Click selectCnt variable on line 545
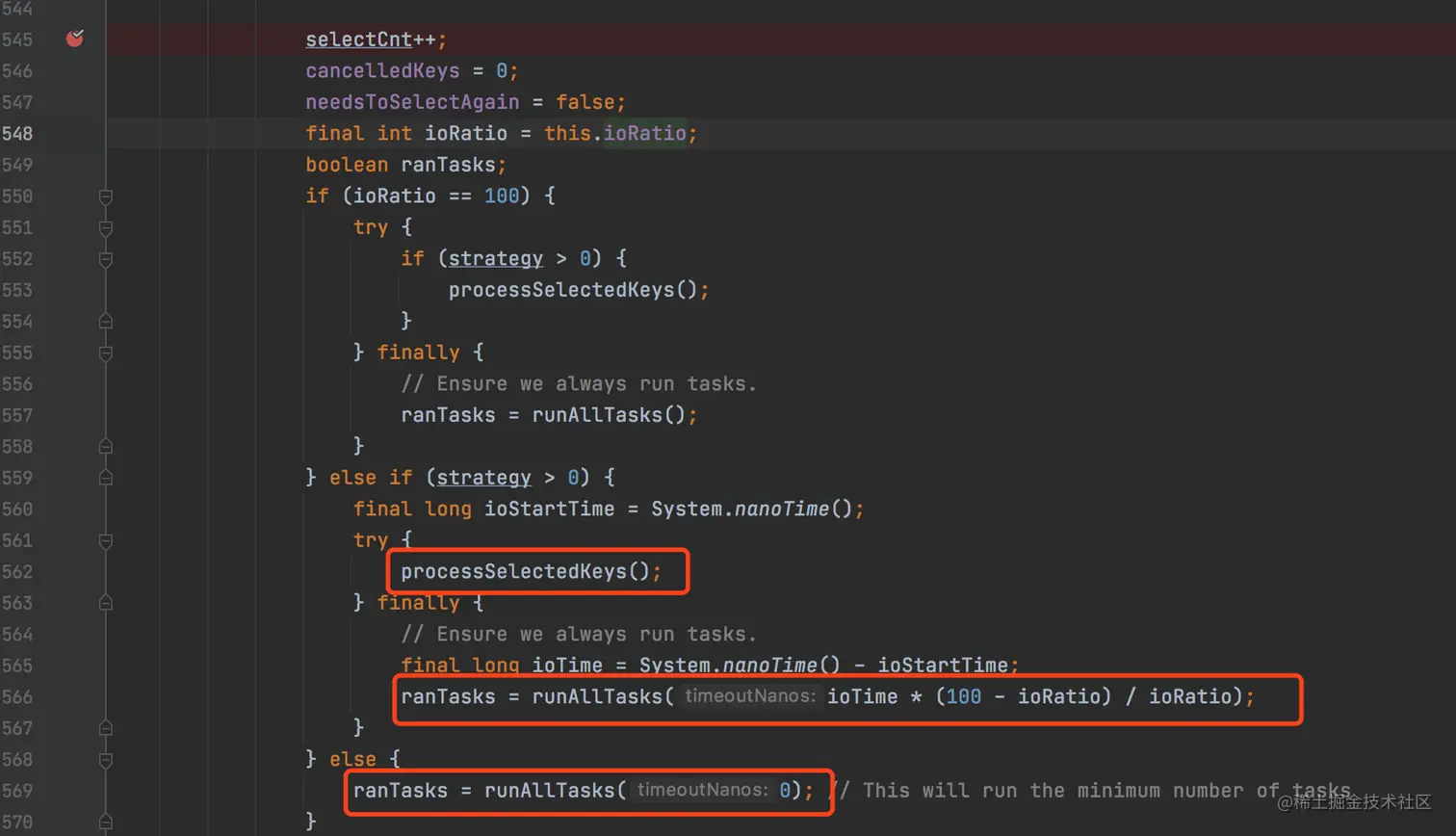This screenshot has height=836, width=1456. point(359,39)
